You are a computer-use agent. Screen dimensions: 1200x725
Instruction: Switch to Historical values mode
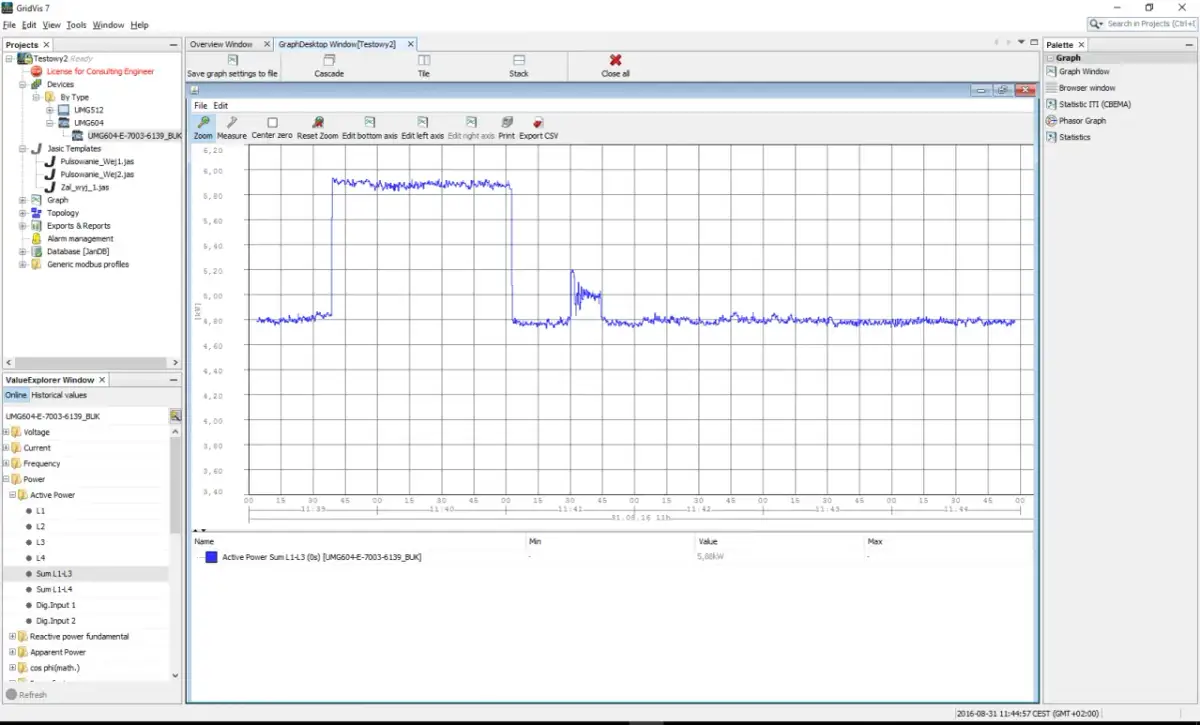tap(59, 395)
